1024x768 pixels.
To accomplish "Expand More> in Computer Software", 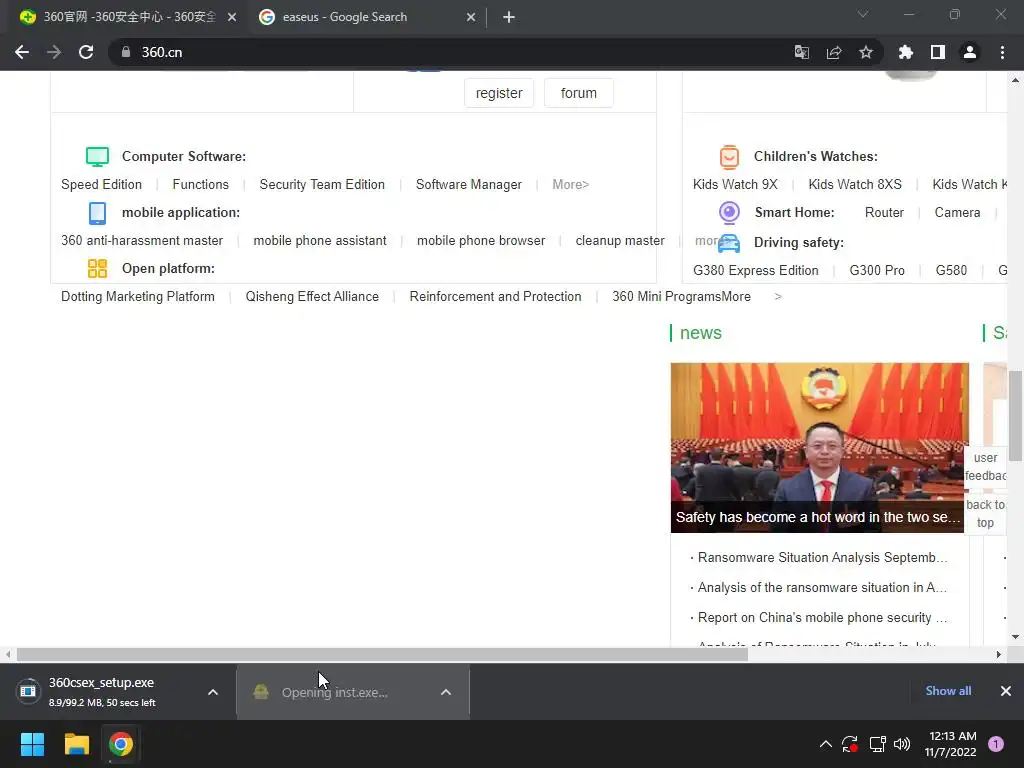I will click(x=571, y=185).
